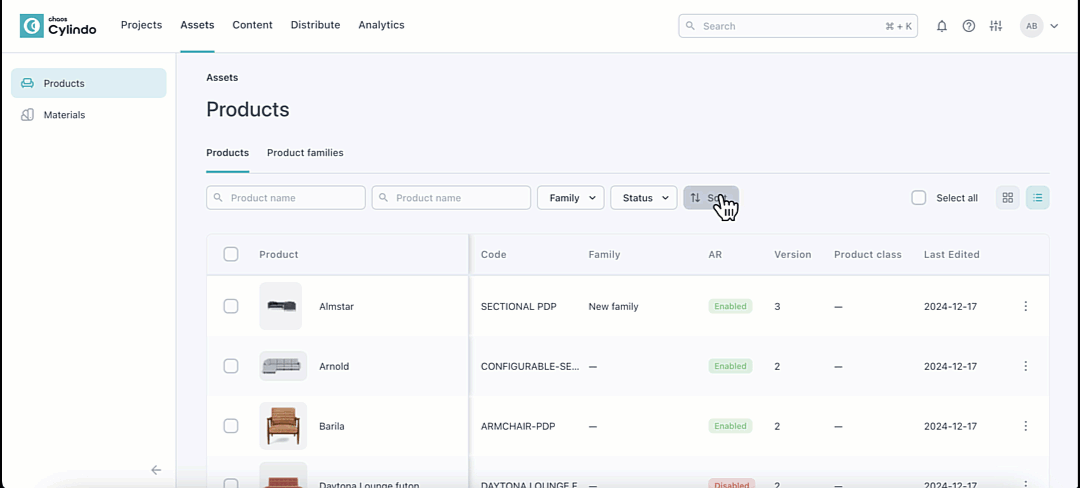Switch to grid view layout

1008,198
